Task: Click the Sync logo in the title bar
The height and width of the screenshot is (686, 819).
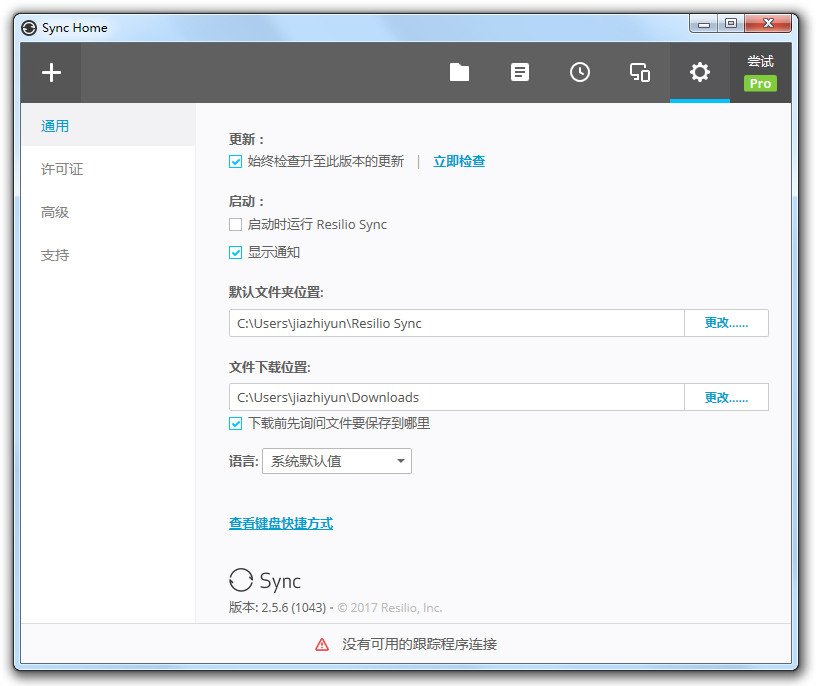Action: pos(28,27)
